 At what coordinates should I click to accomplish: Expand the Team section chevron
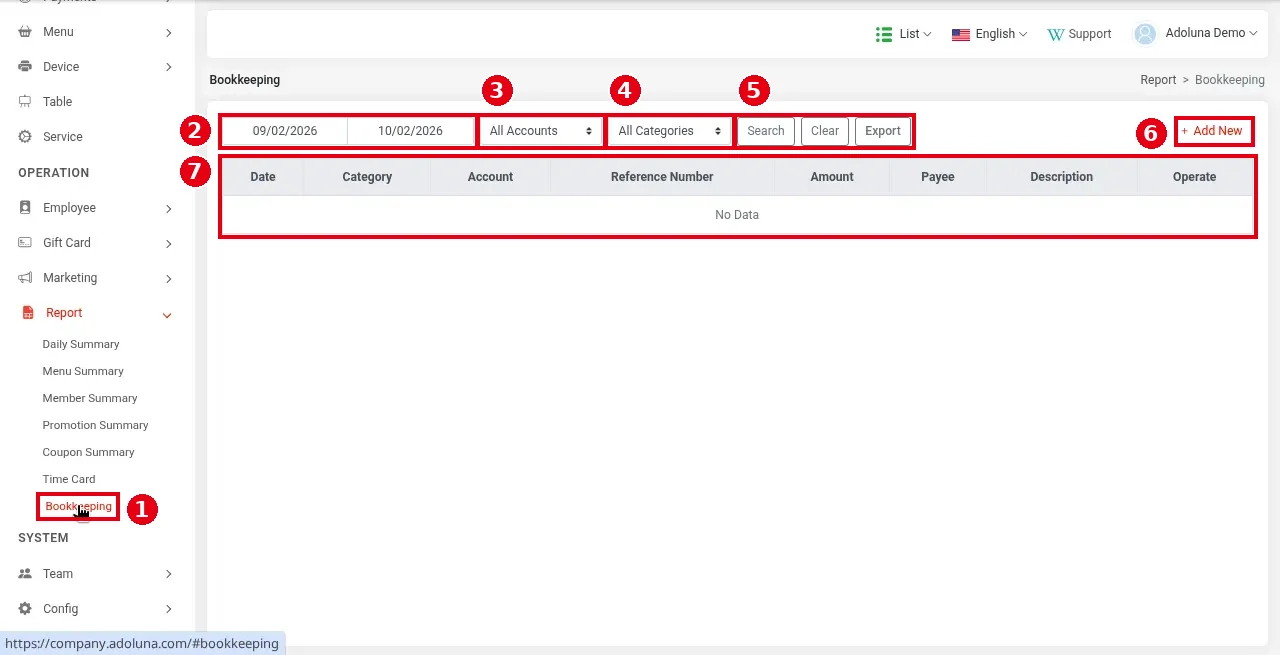pyautogui.click(x=169, y=574)
